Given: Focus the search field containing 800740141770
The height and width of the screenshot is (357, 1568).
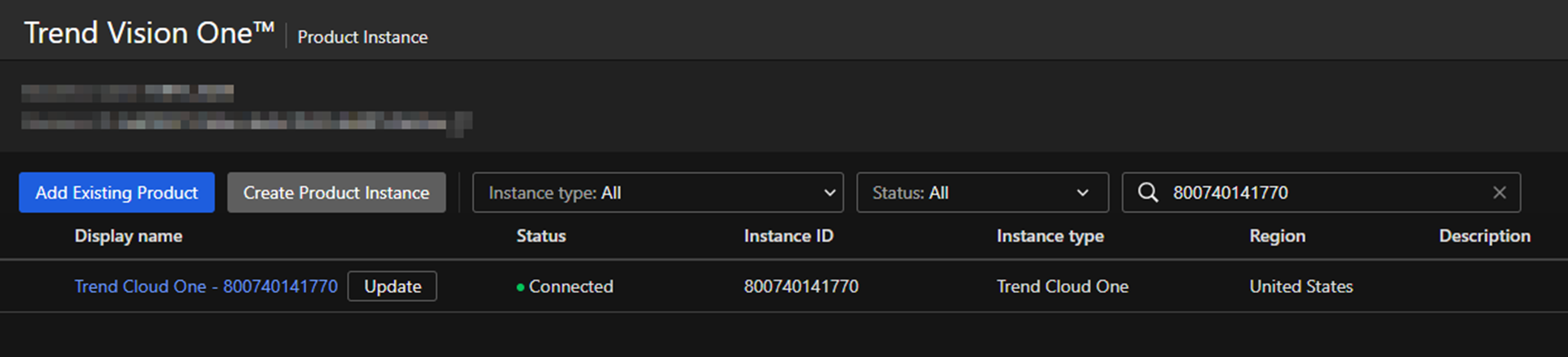Looking at the screenshot, I should coord(1319,193).
